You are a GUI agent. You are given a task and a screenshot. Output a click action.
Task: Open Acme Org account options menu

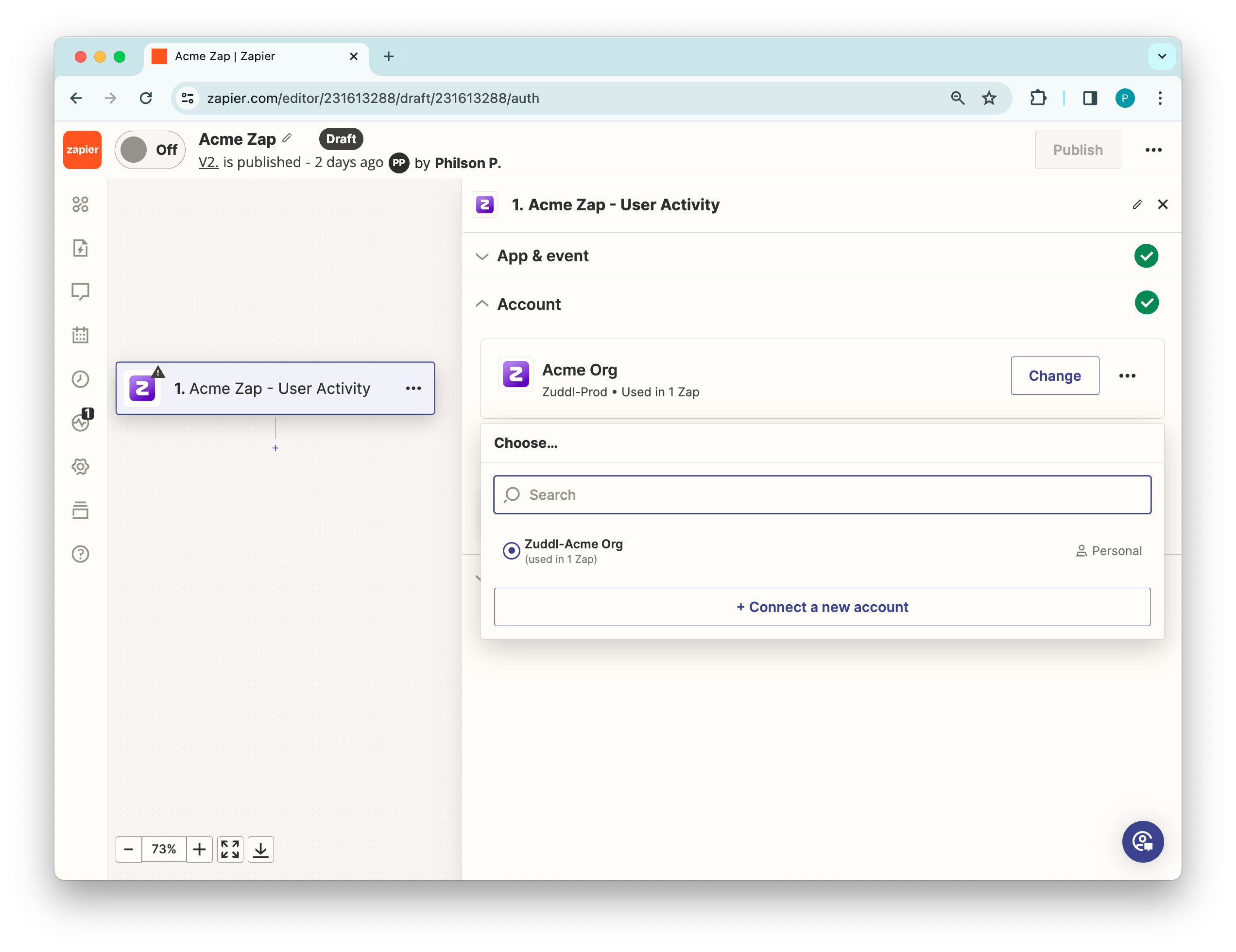[1127, 376]
